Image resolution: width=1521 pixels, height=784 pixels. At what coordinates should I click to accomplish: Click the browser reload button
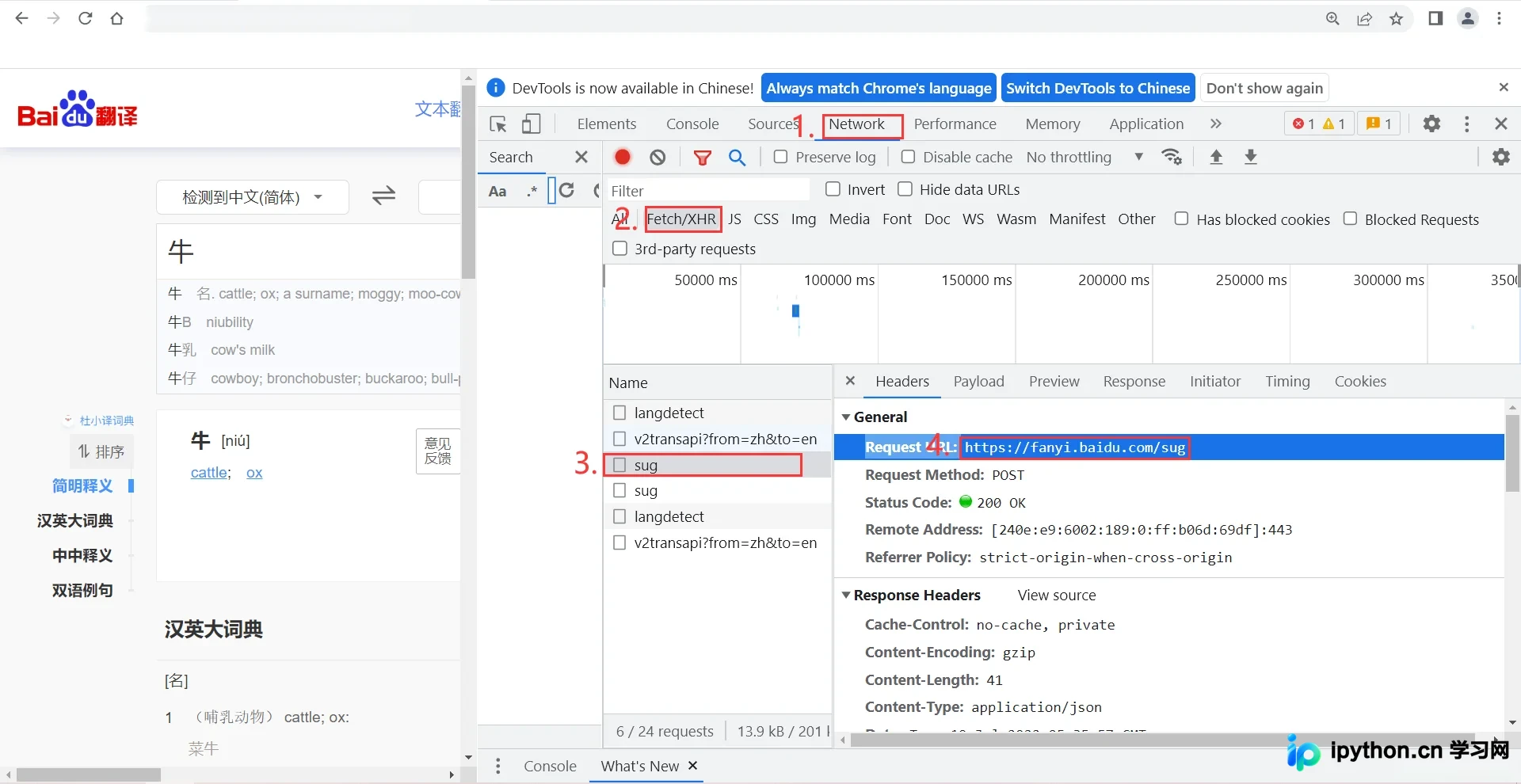pyautogui.click(x=86, y=18)
